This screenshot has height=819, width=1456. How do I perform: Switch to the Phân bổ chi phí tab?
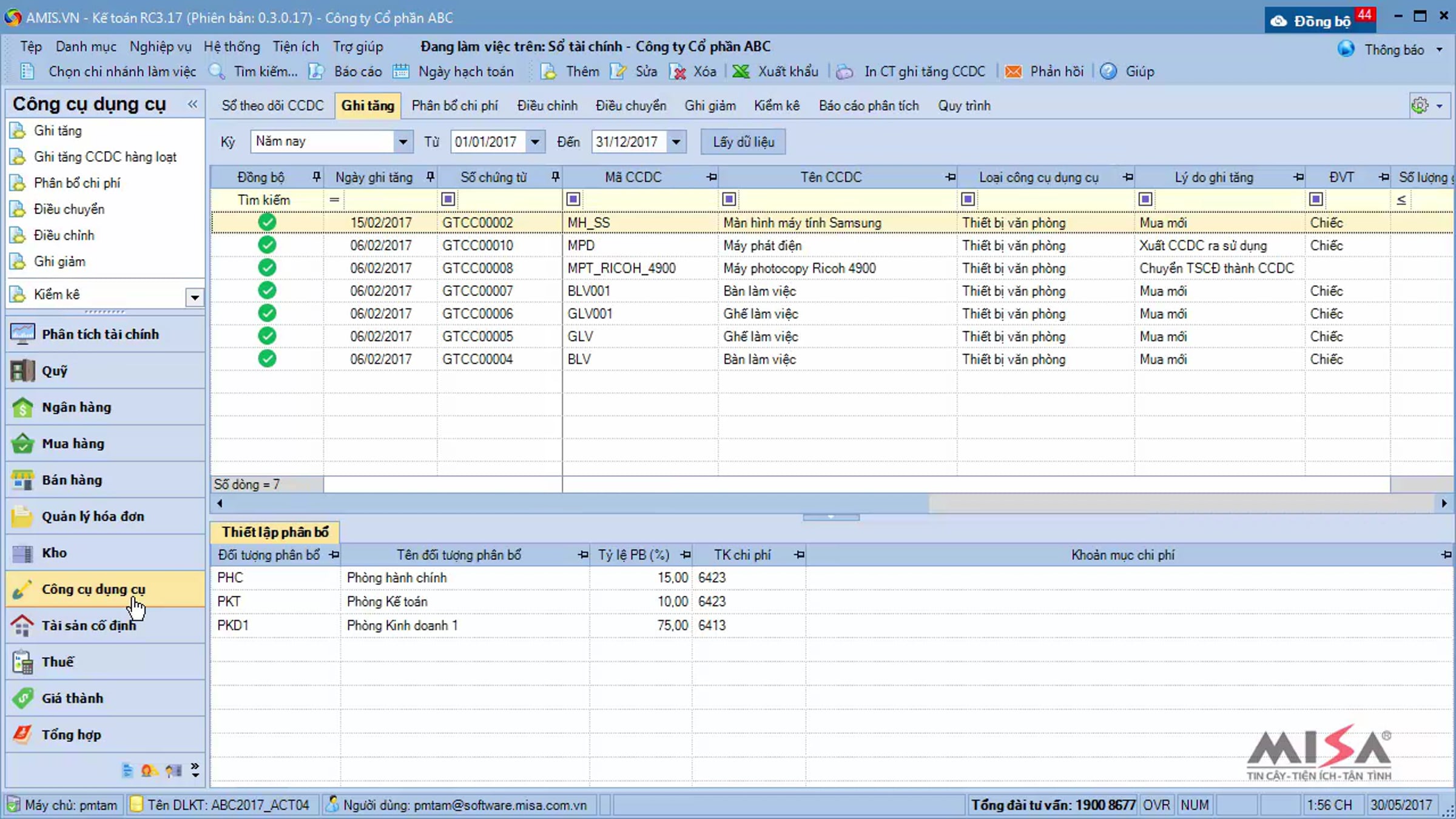coord(454,106)
